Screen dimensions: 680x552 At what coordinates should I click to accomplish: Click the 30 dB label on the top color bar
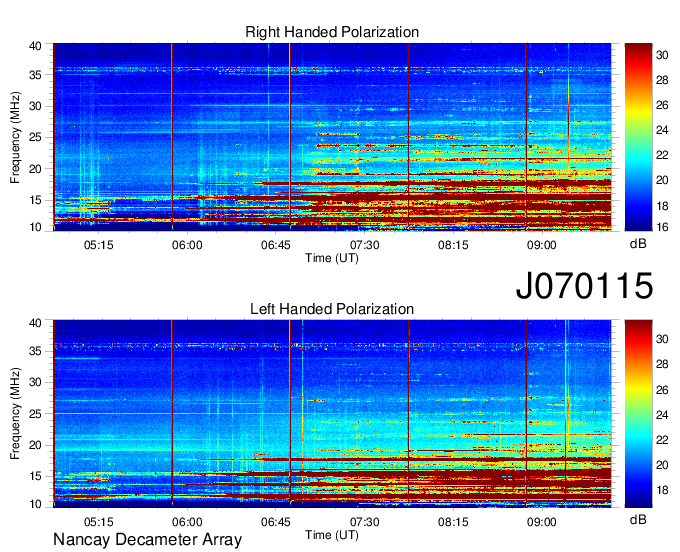click(x=662, y=55)
